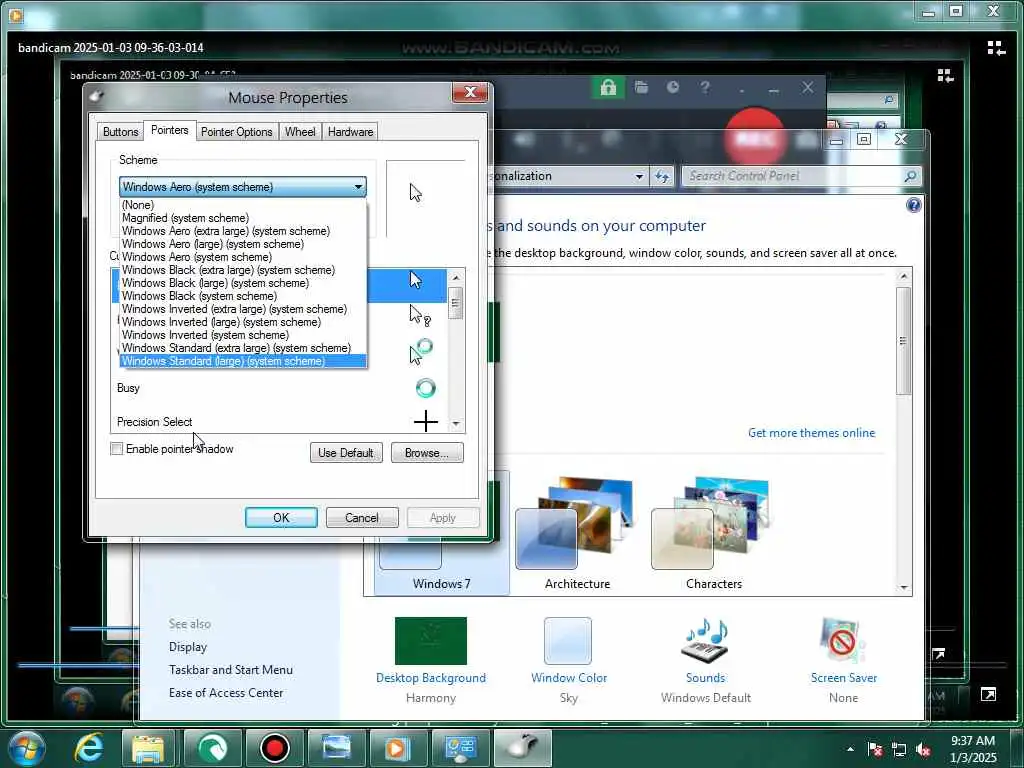Click the Bandicam lock icon

[608, 88]
